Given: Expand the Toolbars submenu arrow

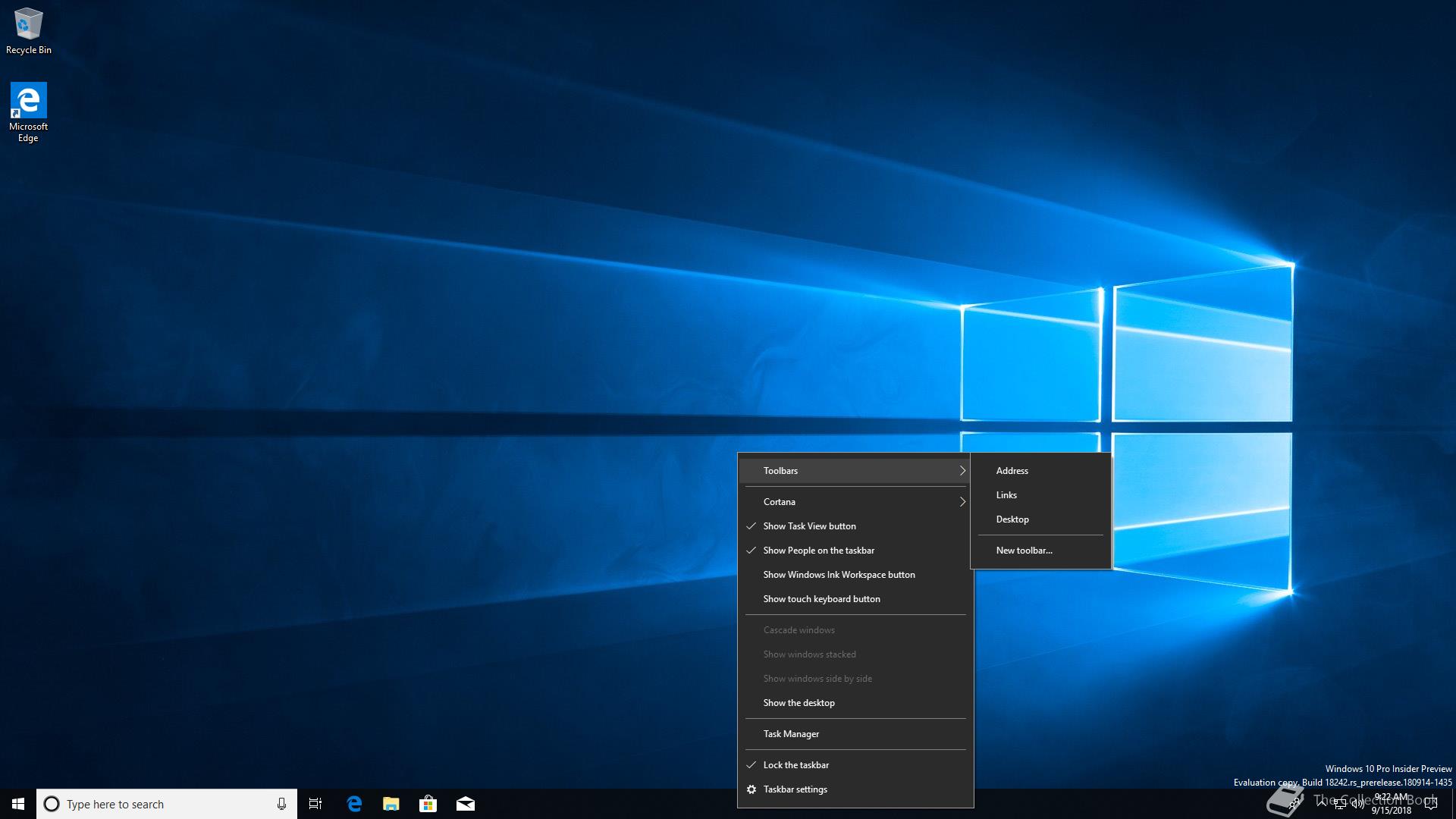Looking at the screenshot, I should click(962, 471).
